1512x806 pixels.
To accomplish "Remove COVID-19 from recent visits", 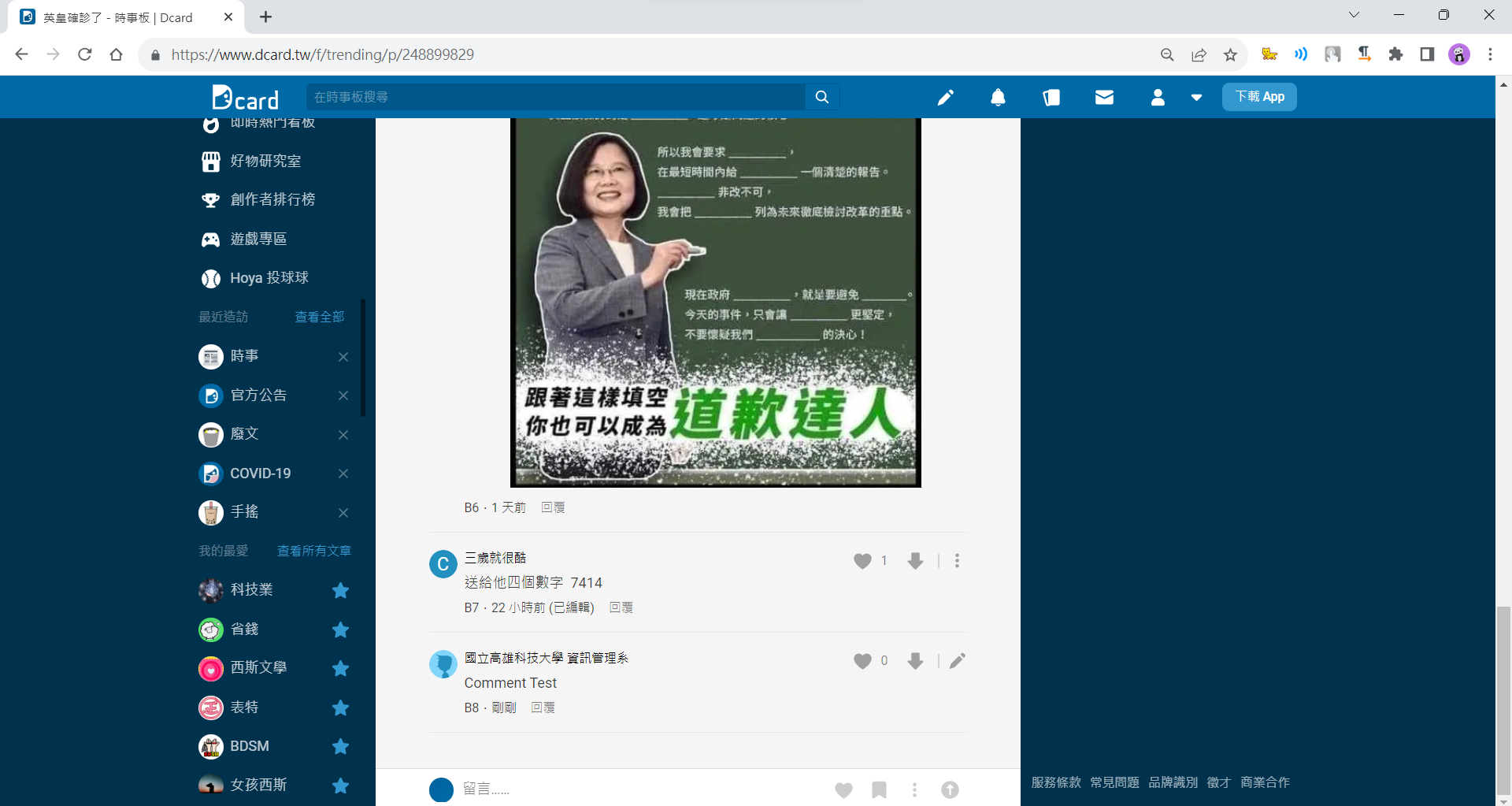I will point(343,474).
